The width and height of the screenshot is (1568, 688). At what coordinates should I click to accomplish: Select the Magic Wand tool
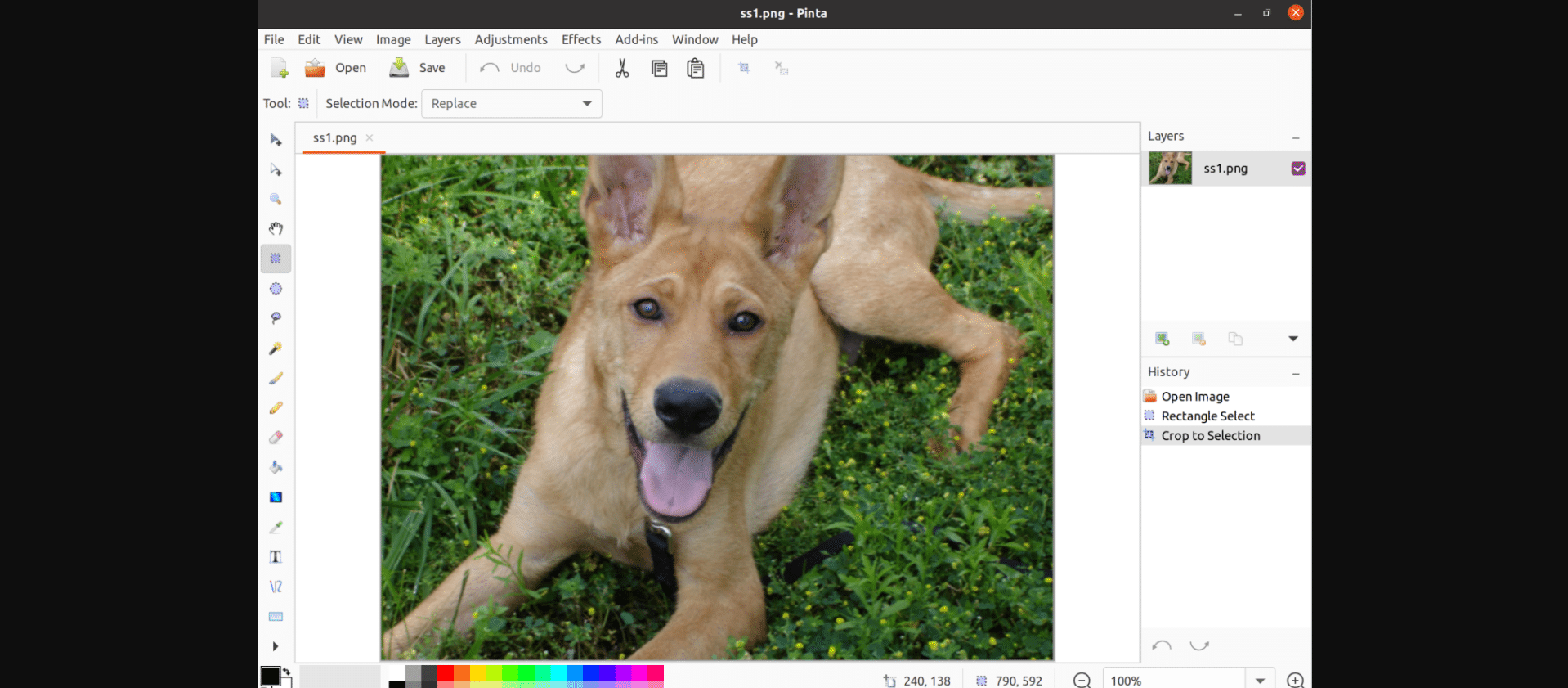tap(276, 348)
